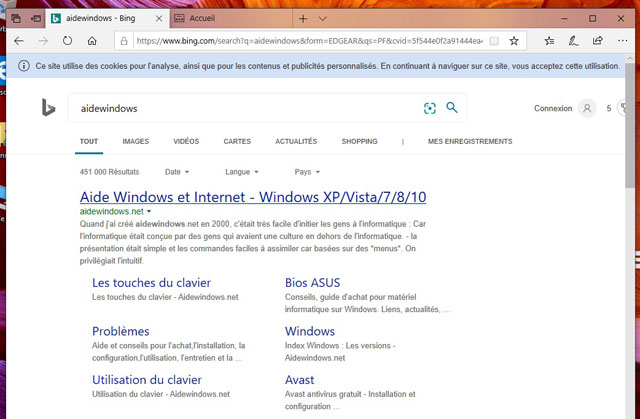Screen dimensions: 640x419
Task: Switch to the VIDÉOS tab
Action: click(x=186, y=142)
